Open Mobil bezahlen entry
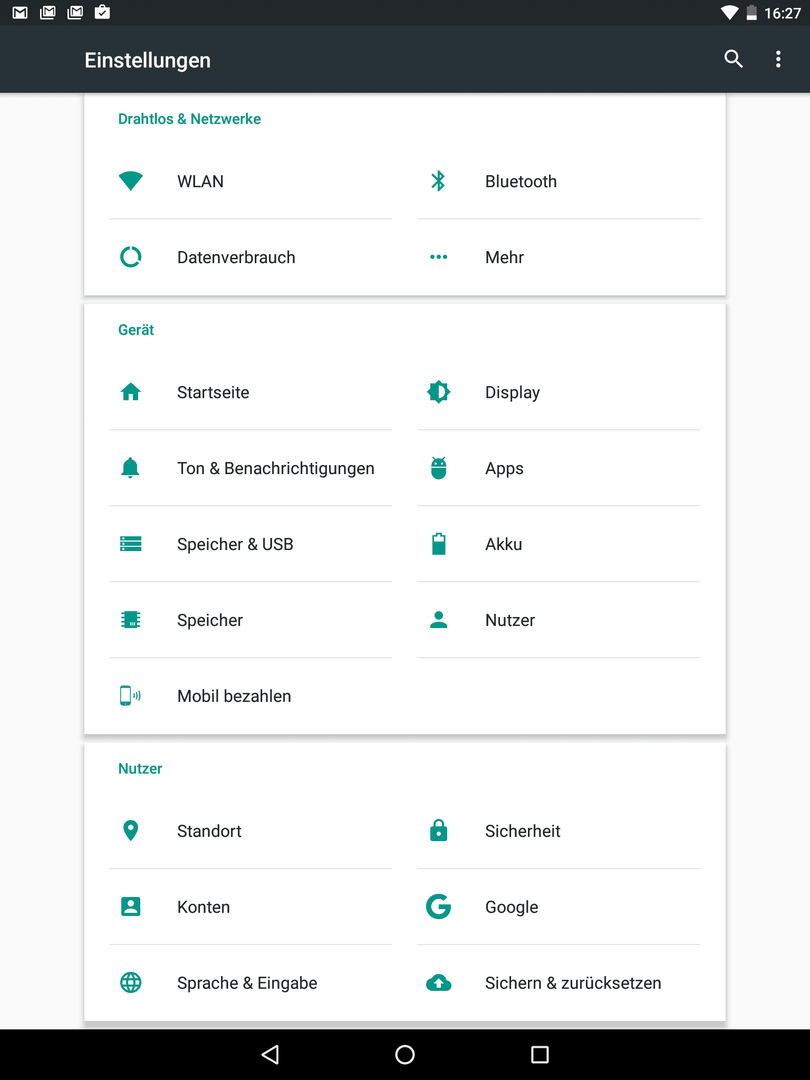This screenshot has height=1080, width=810. coord(251,696)
